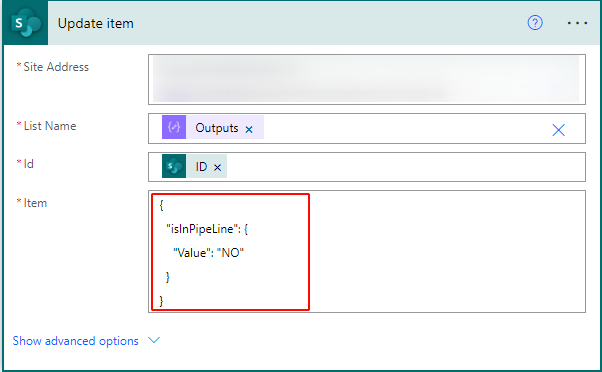602x372 pixels.
Task: Open the ellipsis menu of Update item
Action: [x=577, y=23]
